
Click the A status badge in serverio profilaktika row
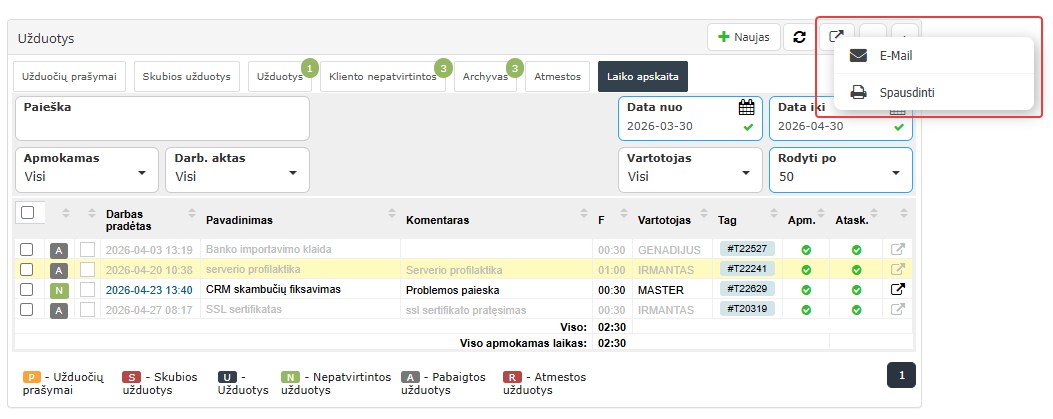point(59,271)
